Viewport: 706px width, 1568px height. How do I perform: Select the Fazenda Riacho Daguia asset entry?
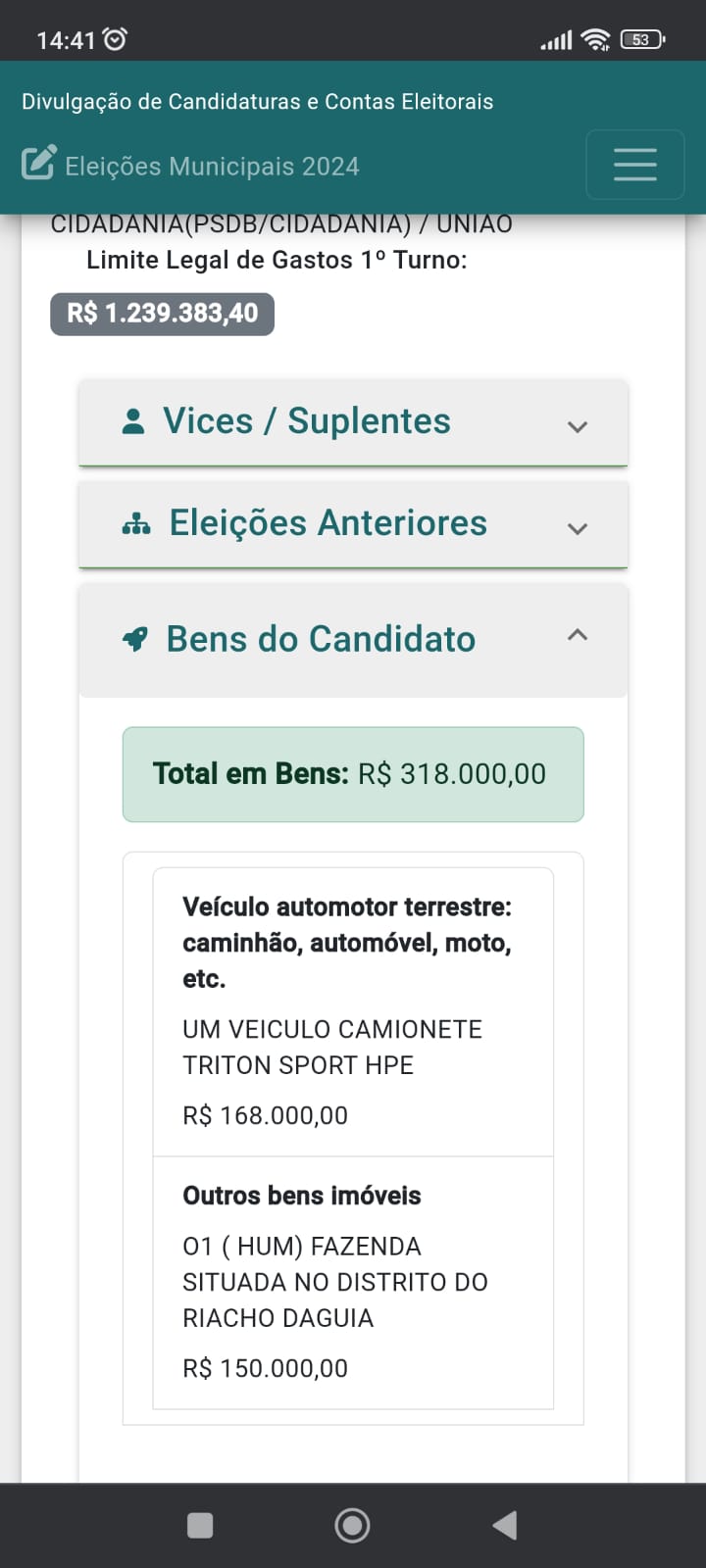pyautogui.click(x=352, y=1283)
